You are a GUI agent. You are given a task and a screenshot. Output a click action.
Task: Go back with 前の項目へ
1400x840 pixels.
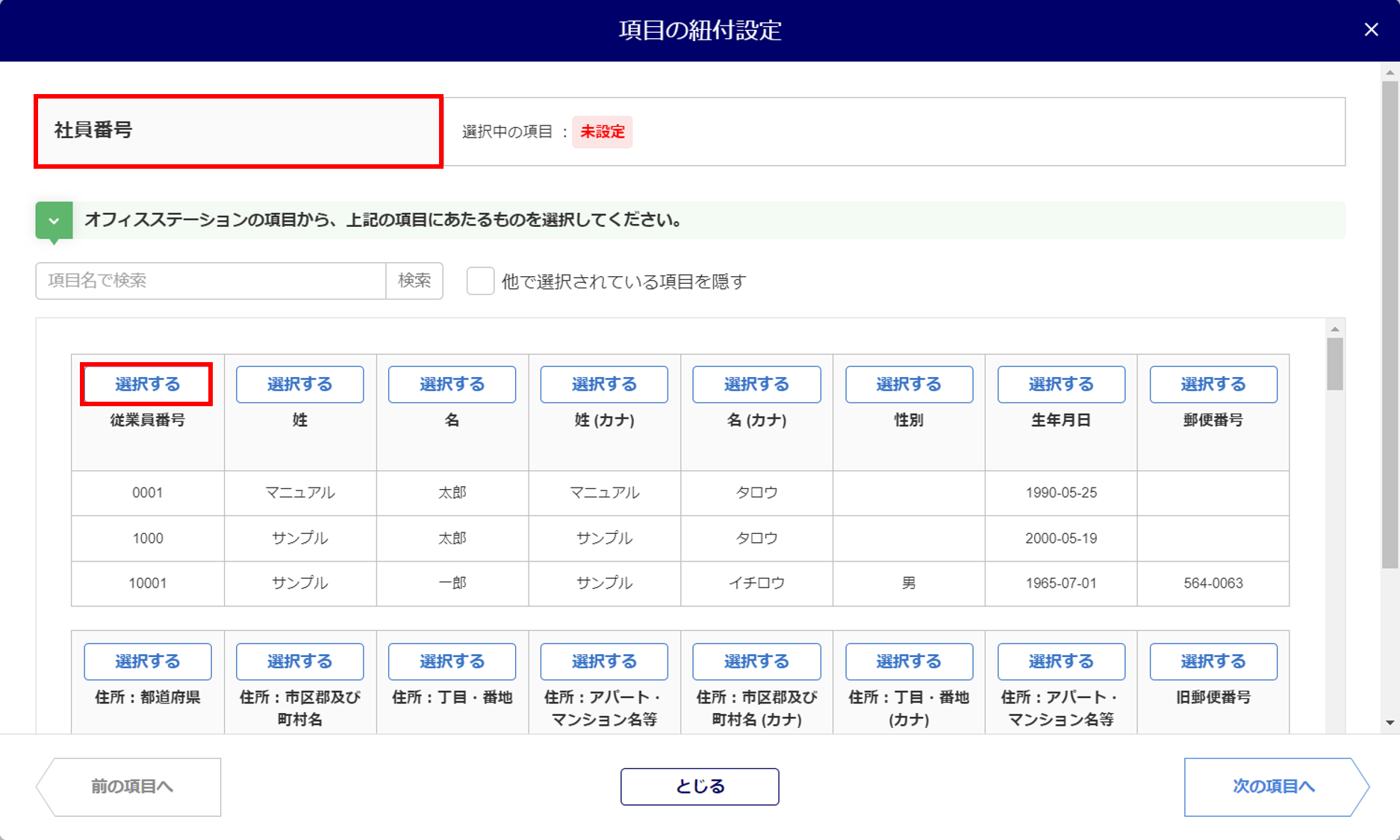pyautogui.click(x=131, y=787)
